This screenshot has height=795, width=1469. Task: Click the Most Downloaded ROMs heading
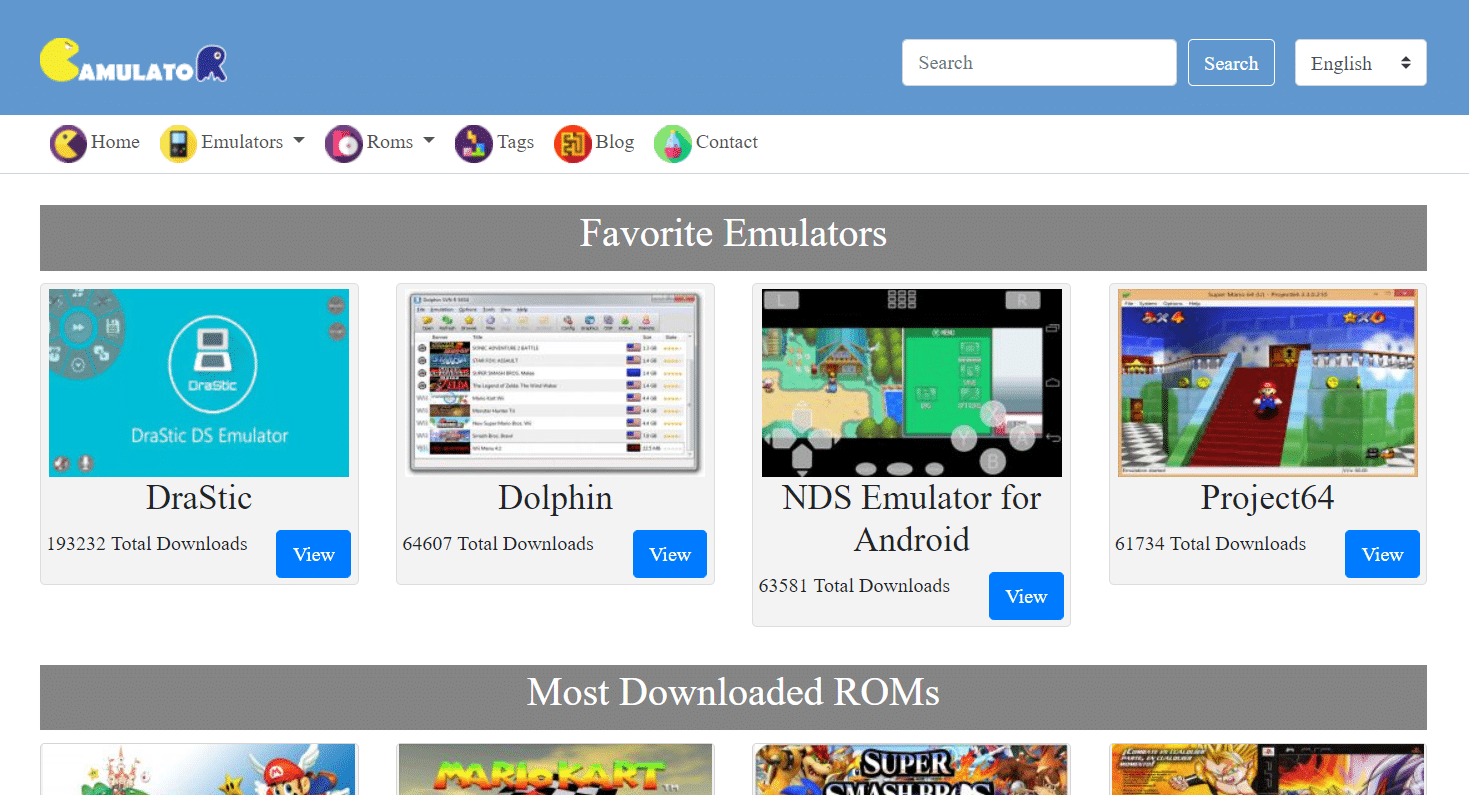click(733, 692)
